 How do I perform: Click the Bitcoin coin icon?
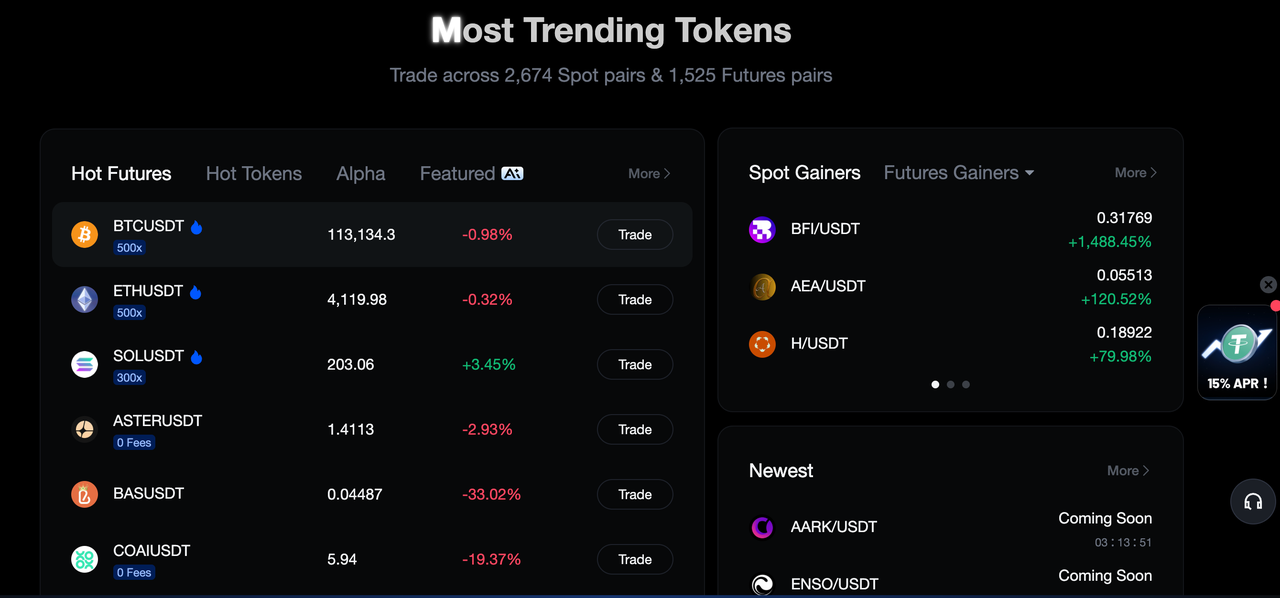click(x=85, y=235)
